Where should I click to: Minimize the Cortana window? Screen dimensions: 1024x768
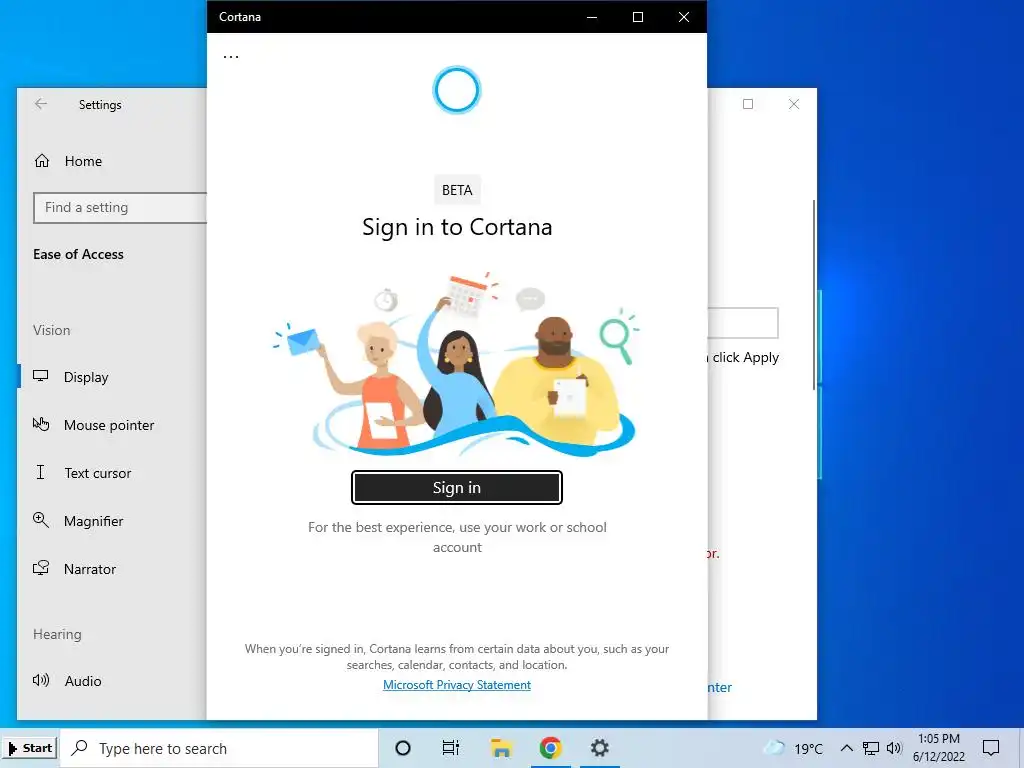coord(592,17)
